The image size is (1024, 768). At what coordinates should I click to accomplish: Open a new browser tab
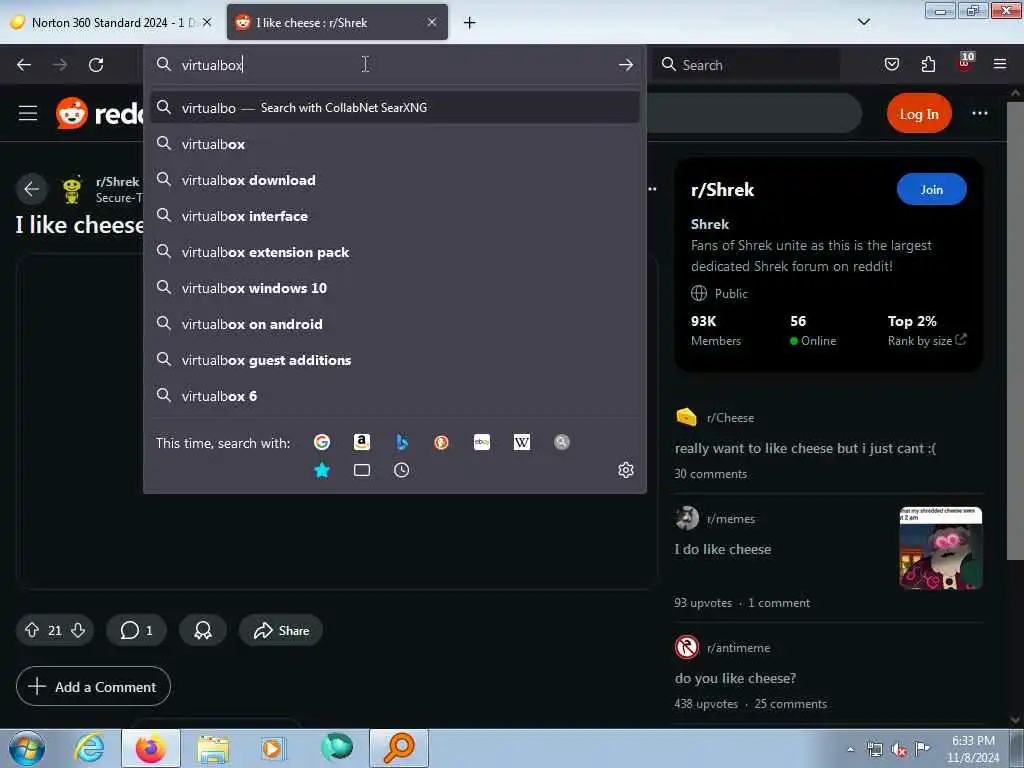[x=470, y=23]
